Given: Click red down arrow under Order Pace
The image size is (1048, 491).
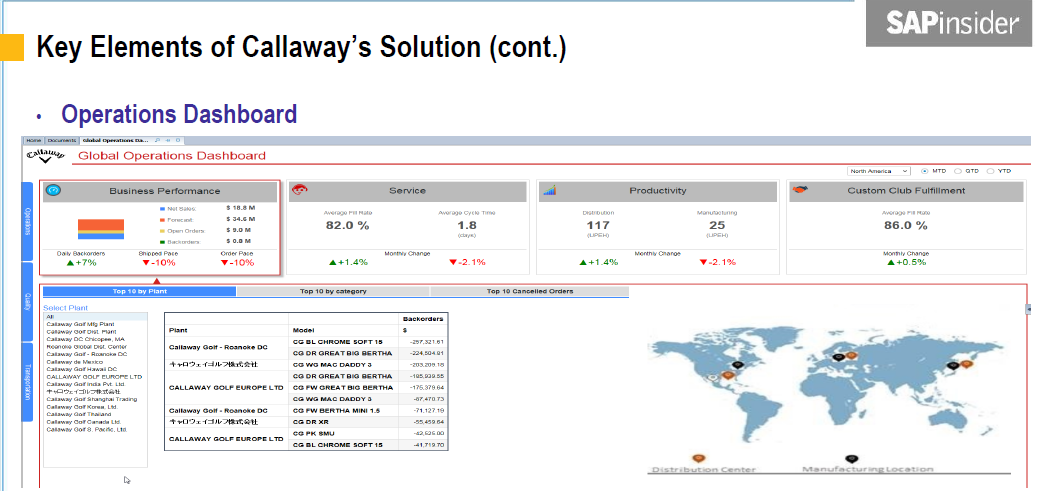Looking at the screenshot, I should (x=224, y=263).
